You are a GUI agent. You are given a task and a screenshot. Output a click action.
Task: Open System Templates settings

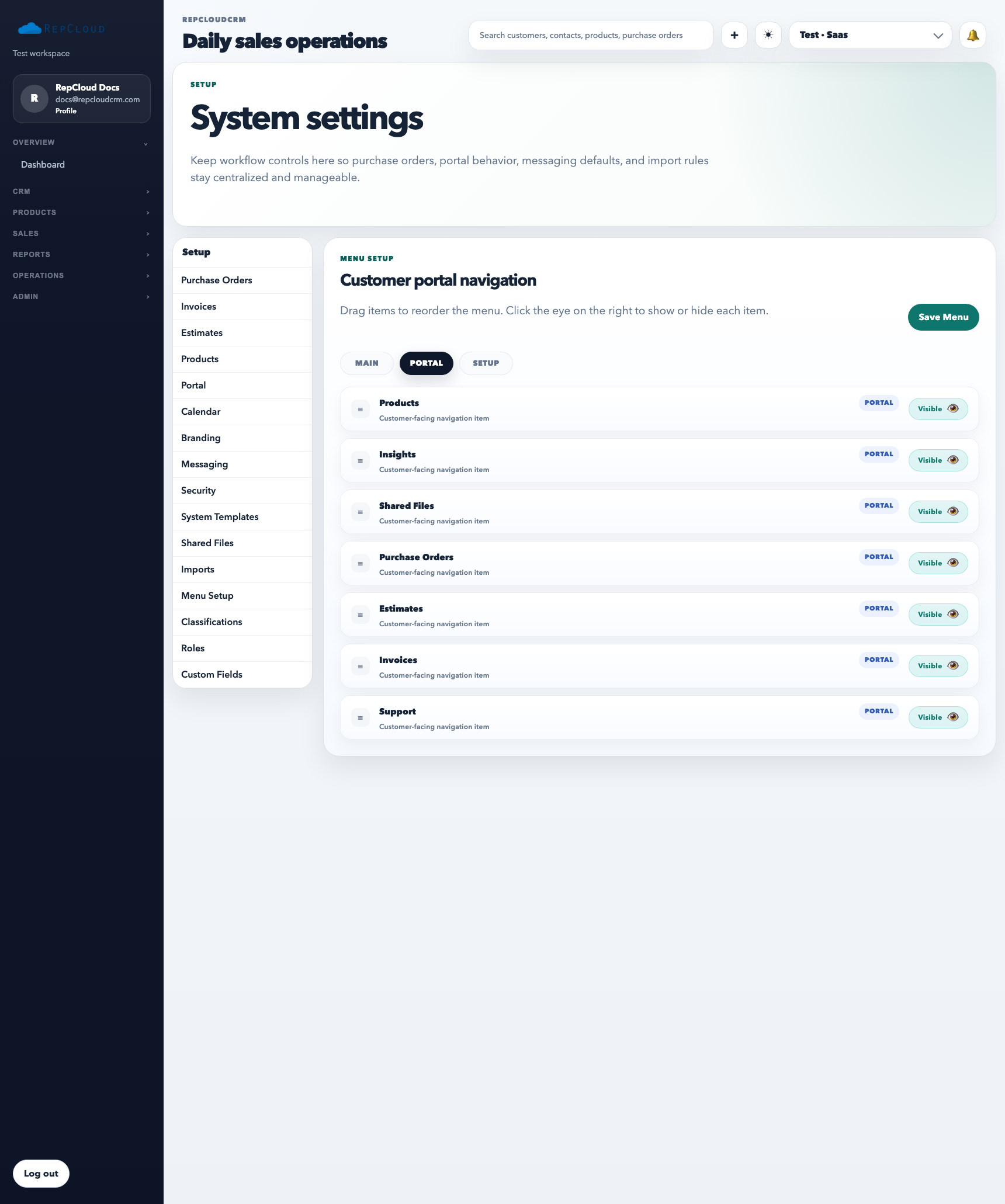point(242,517)
